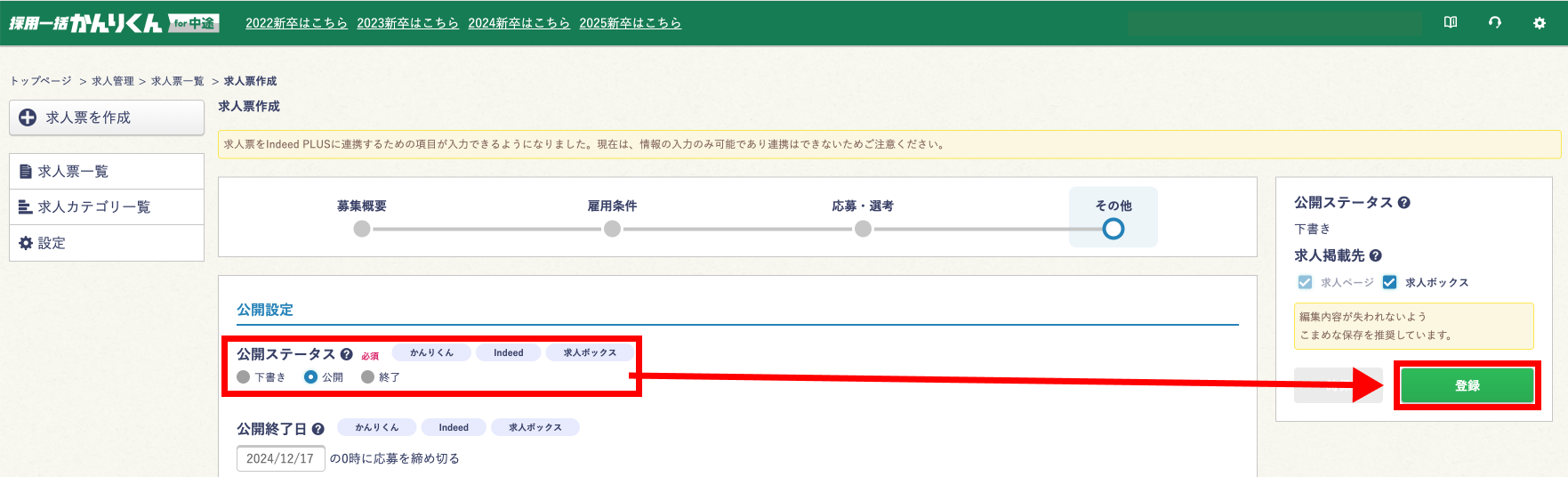Viewport: 1568px width, 477px height.
Task: Open 設定 in the sidebar
Action: [x=107, y=243]
